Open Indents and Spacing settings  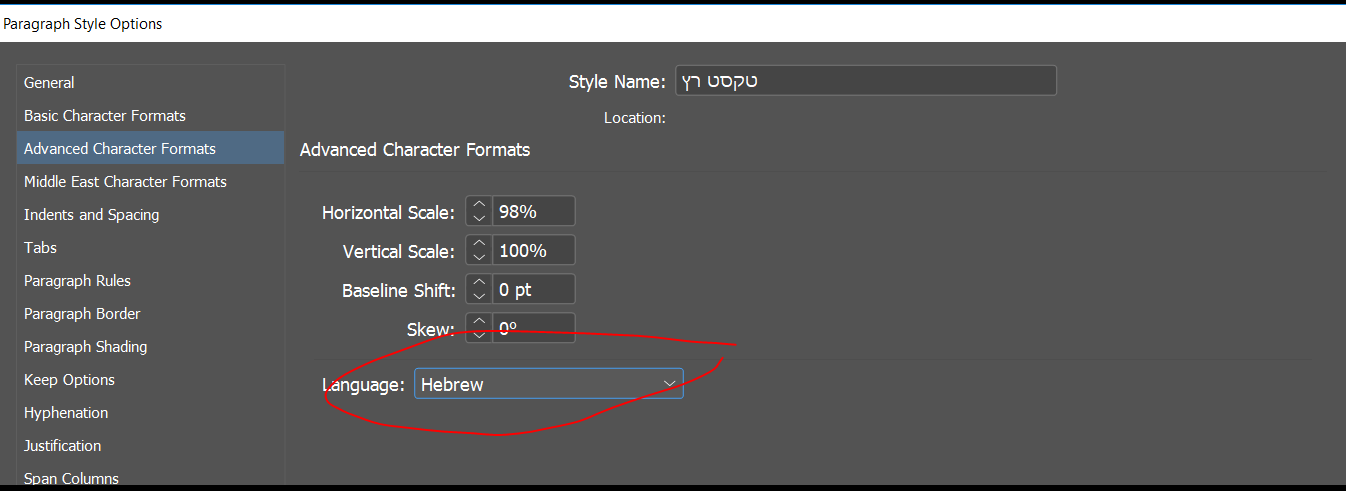(92, 215)
